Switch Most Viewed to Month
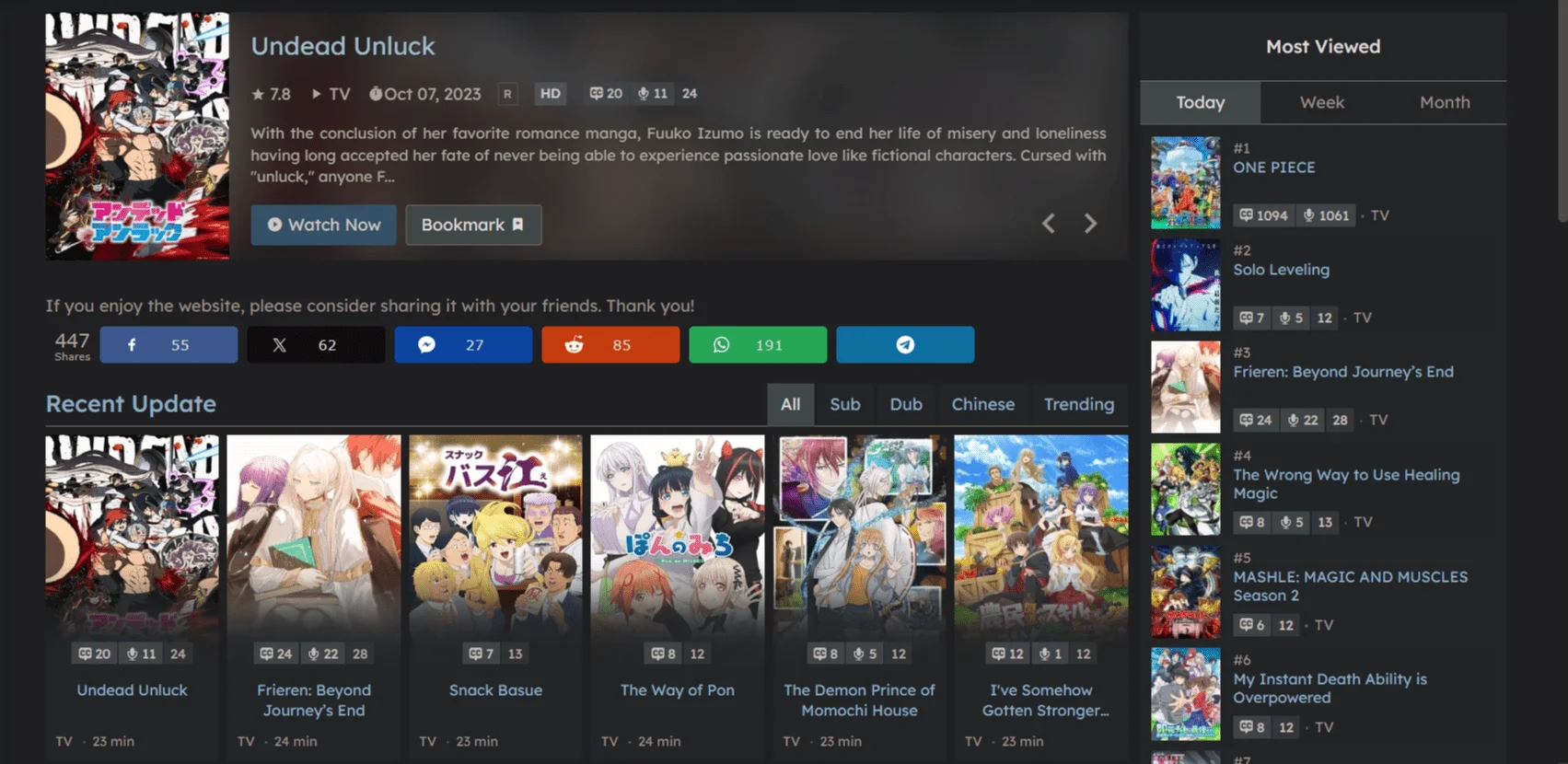The image size is (1568, 764). [1445, 102]
